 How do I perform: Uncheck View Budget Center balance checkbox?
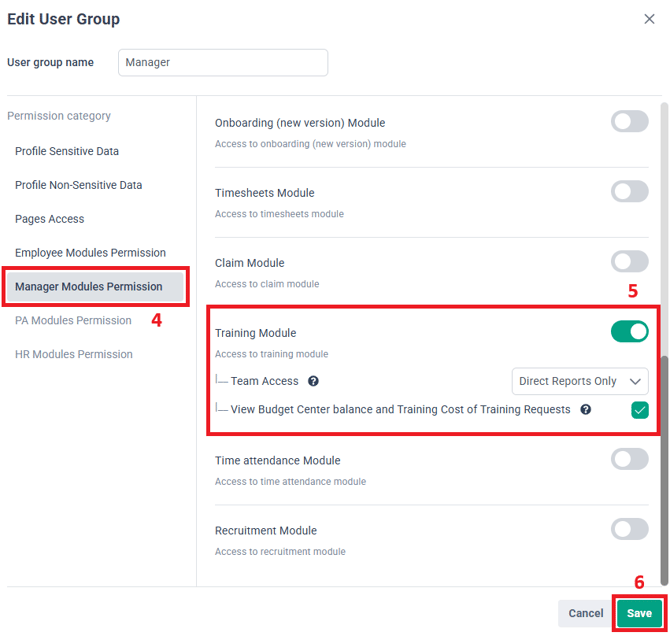639,410
